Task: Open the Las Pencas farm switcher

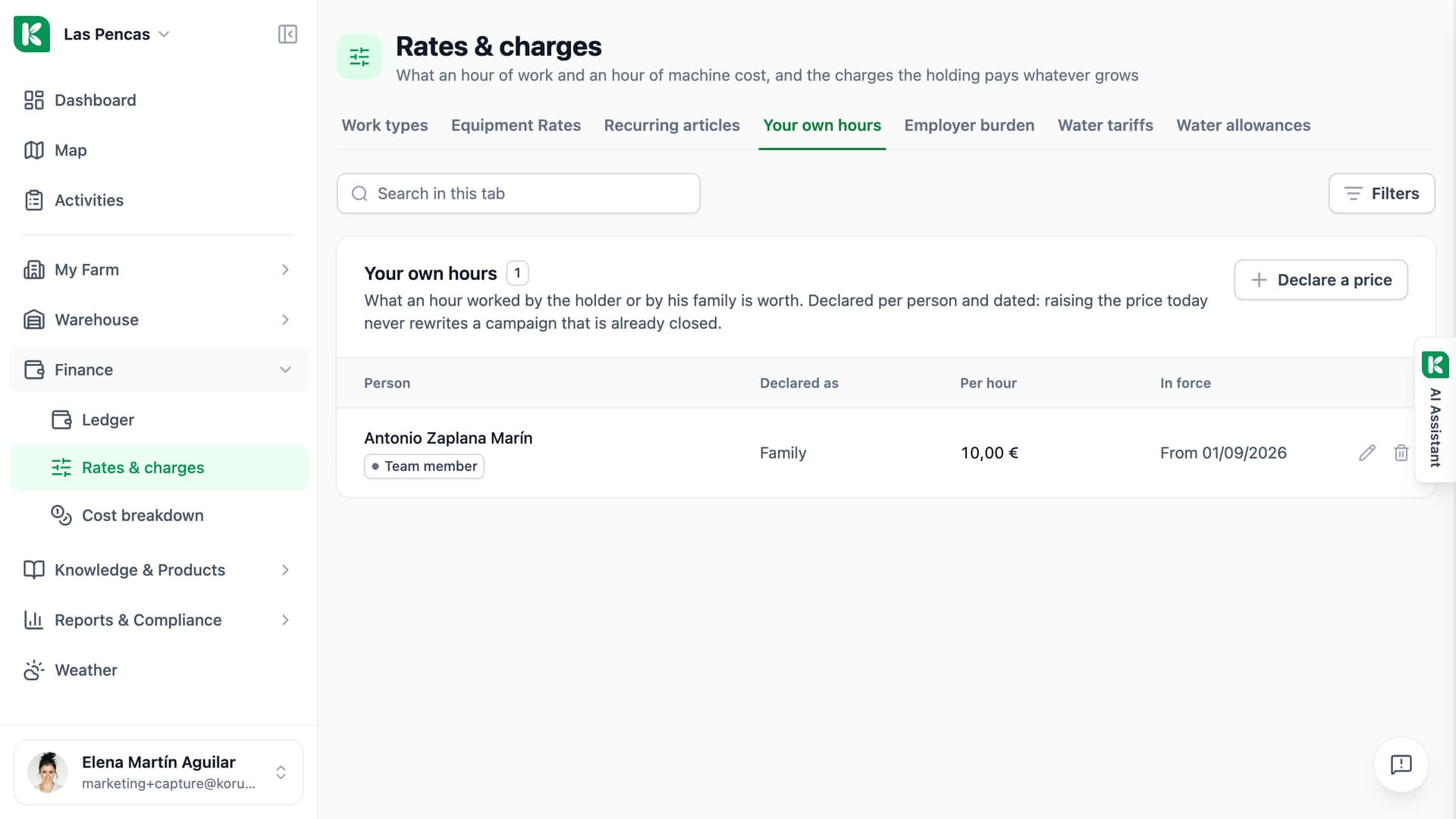Action: click(116, 34)
